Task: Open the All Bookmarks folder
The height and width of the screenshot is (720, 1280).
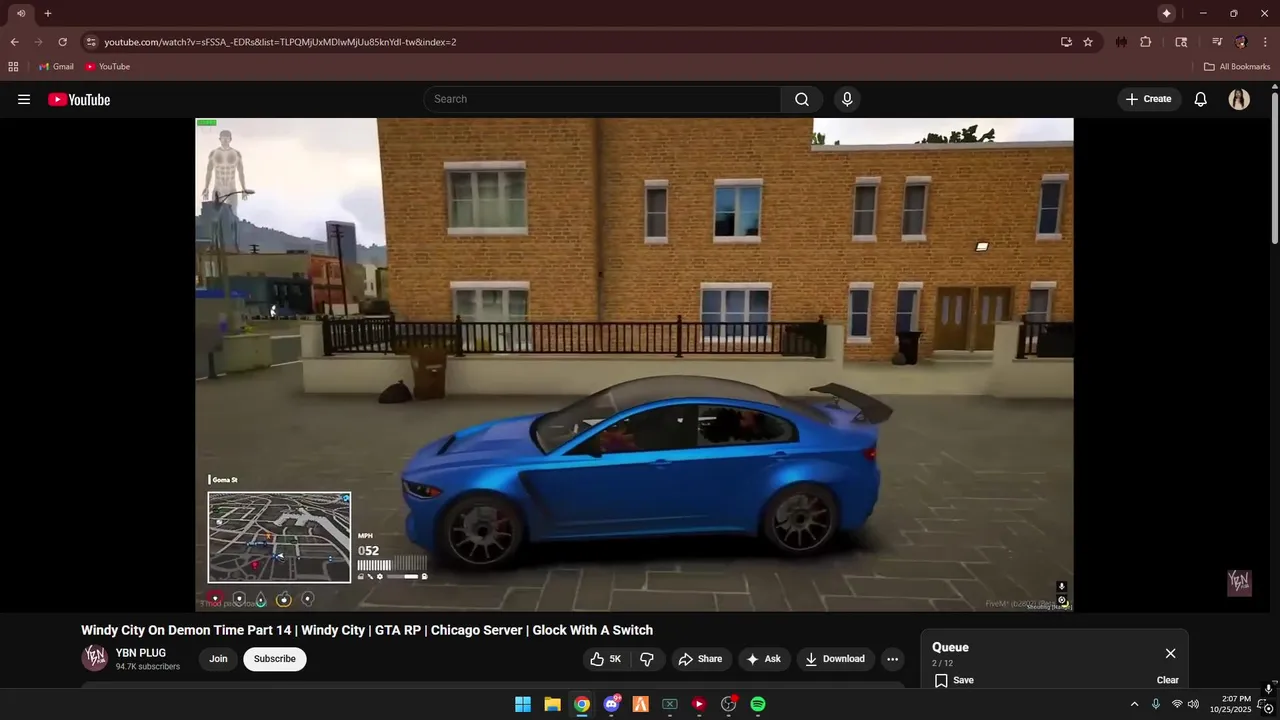Action: pos(1237,67)
